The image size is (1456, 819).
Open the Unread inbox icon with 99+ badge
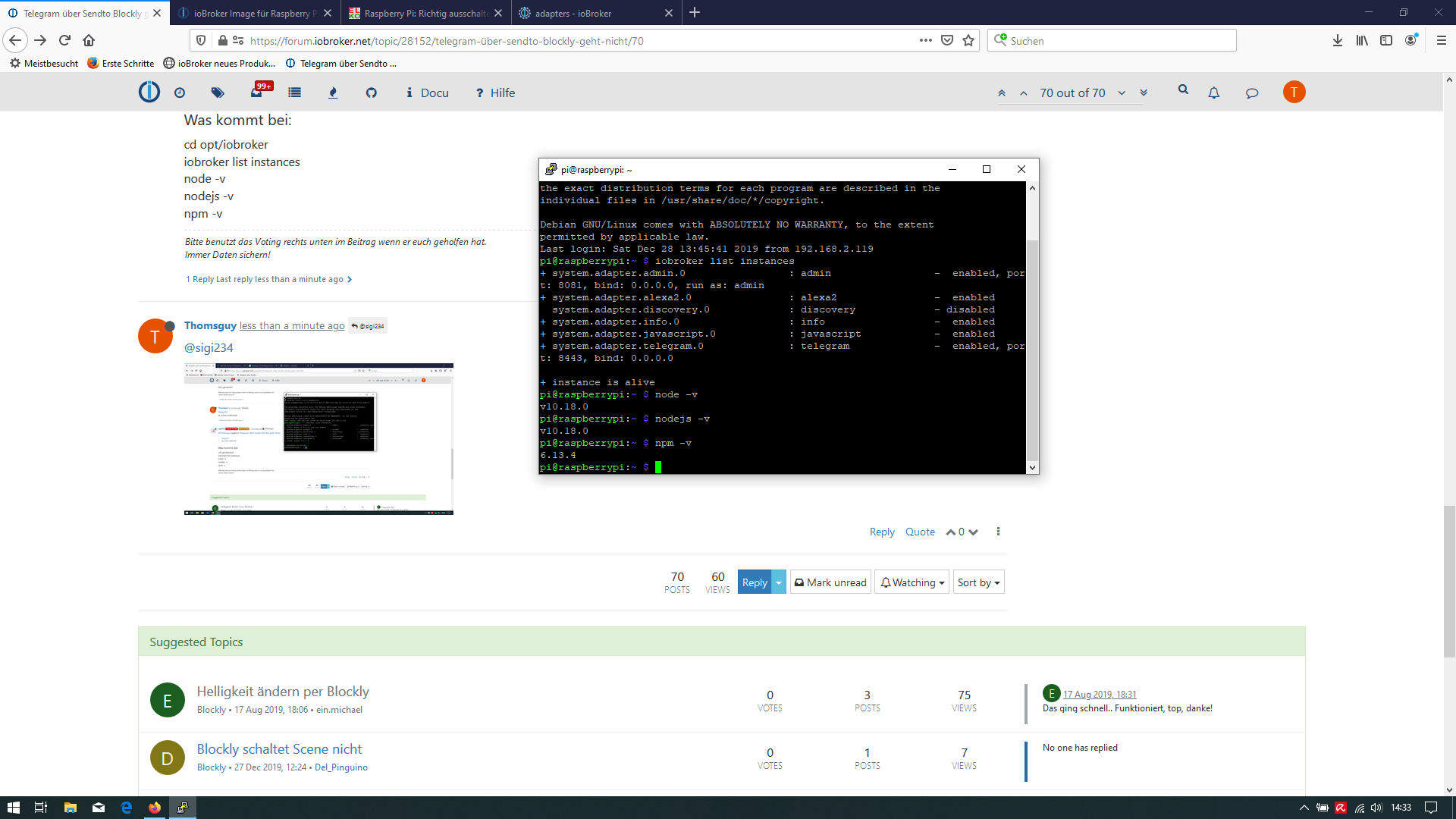coord(258,91)
